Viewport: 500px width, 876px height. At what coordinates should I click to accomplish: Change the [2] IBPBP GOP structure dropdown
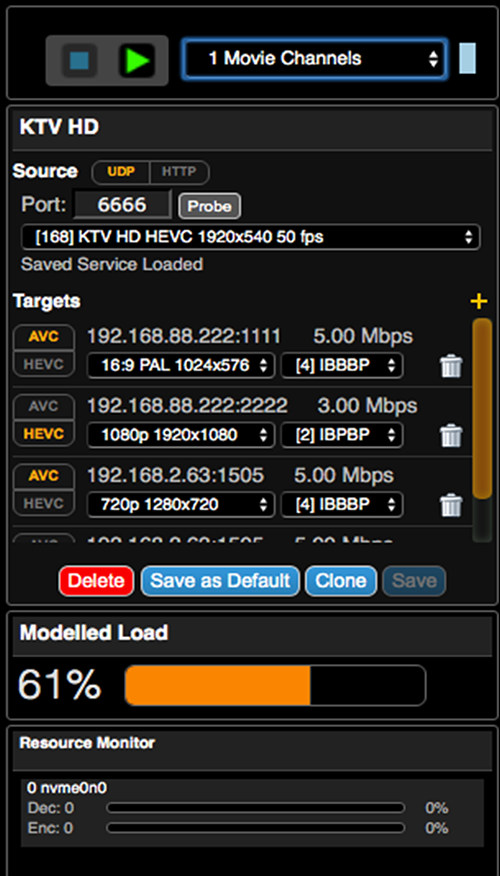[342, 435]
